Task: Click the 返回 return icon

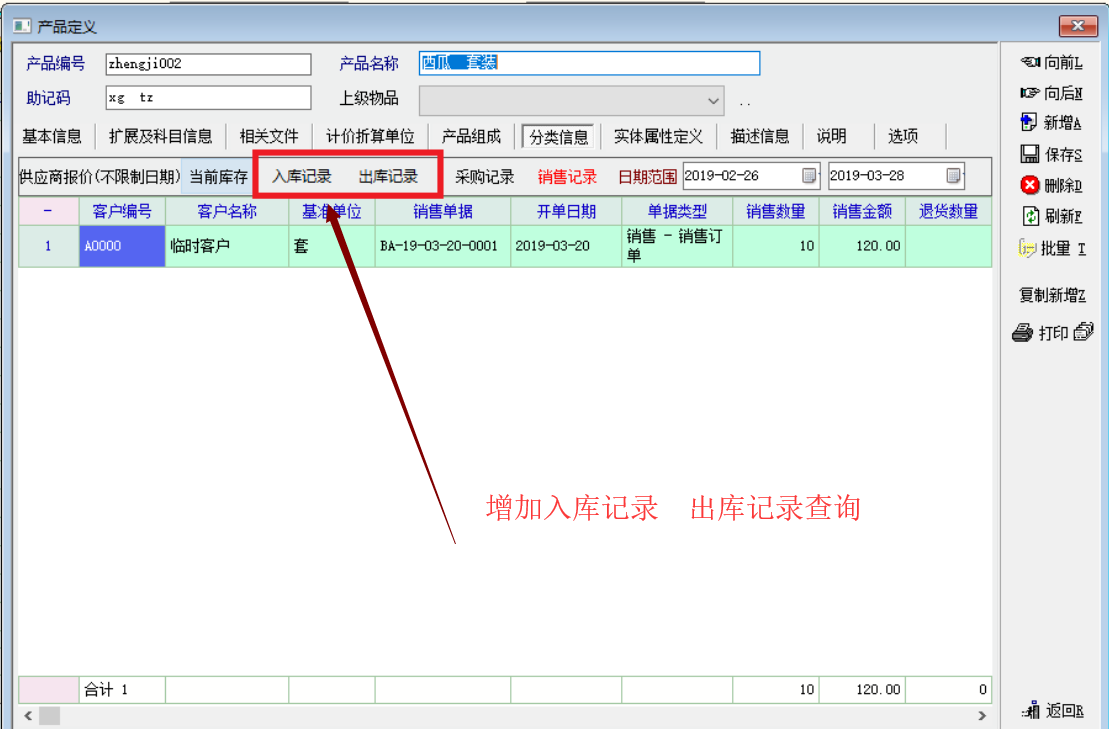Action: coord(1030,711)
